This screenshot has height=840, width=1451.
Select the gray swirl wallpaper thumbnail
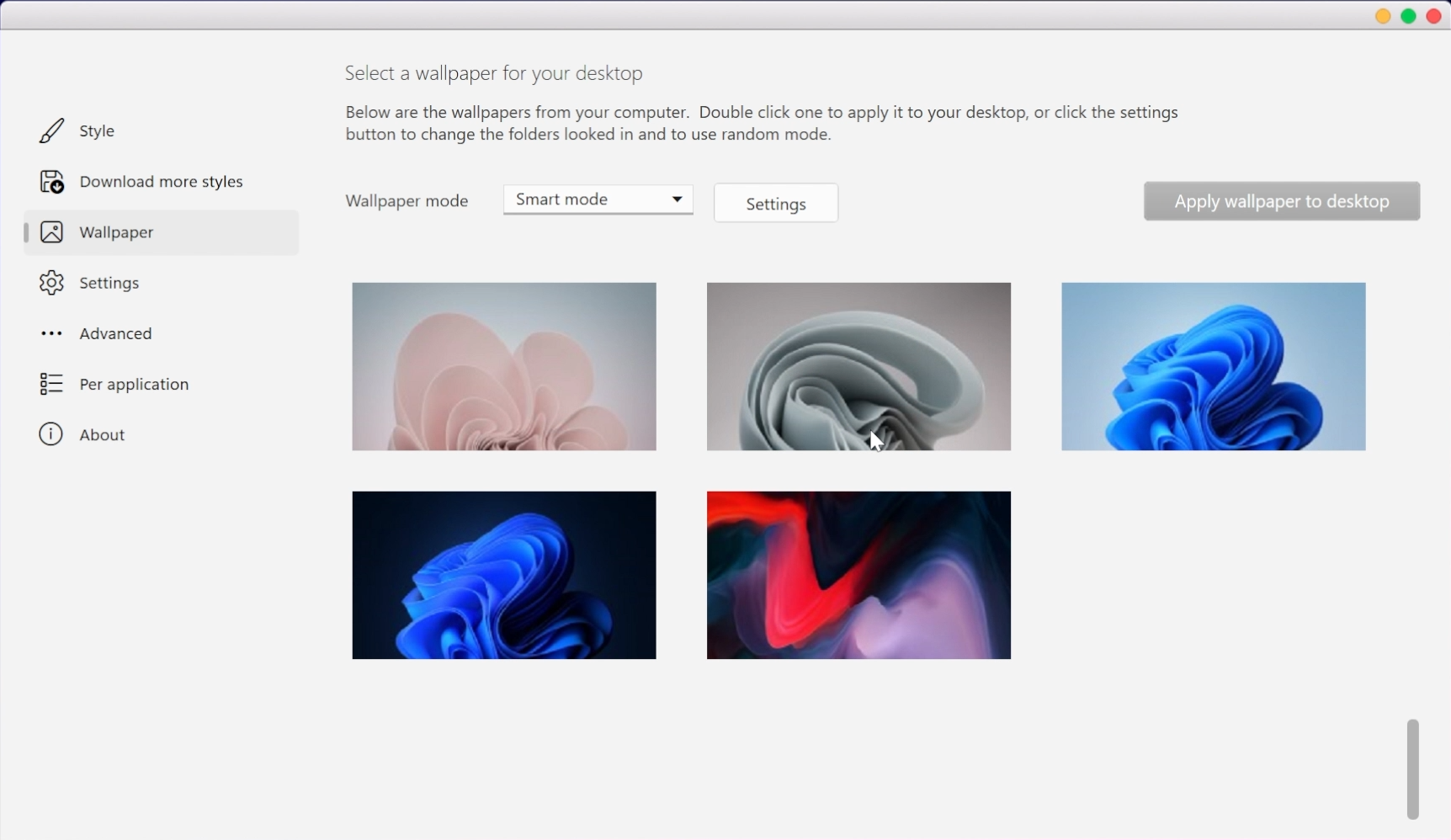(x=858, y=366)
